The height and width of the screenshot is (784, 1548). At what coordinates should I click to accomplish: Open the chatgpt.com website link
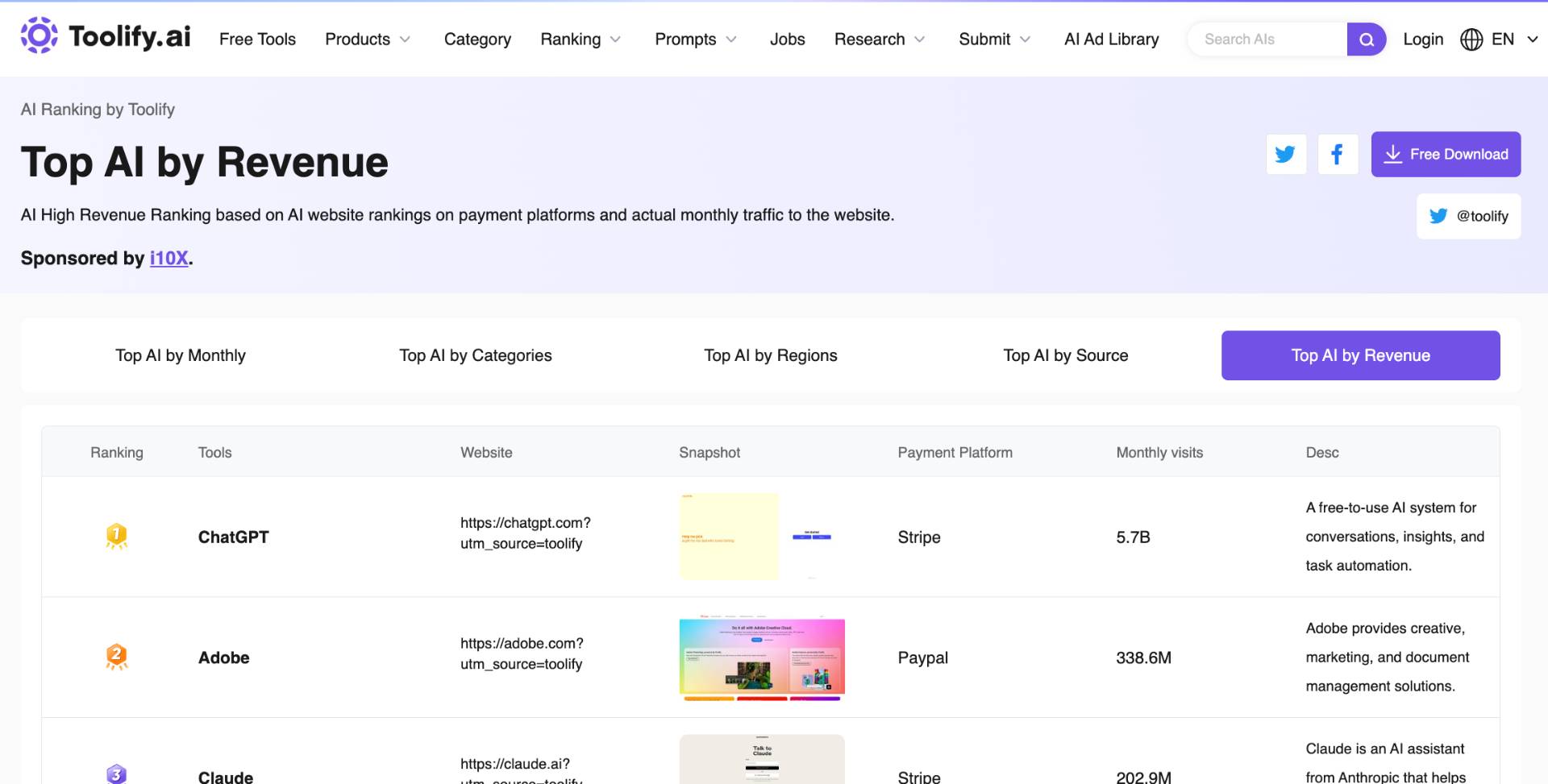click(x=526, y=533)
